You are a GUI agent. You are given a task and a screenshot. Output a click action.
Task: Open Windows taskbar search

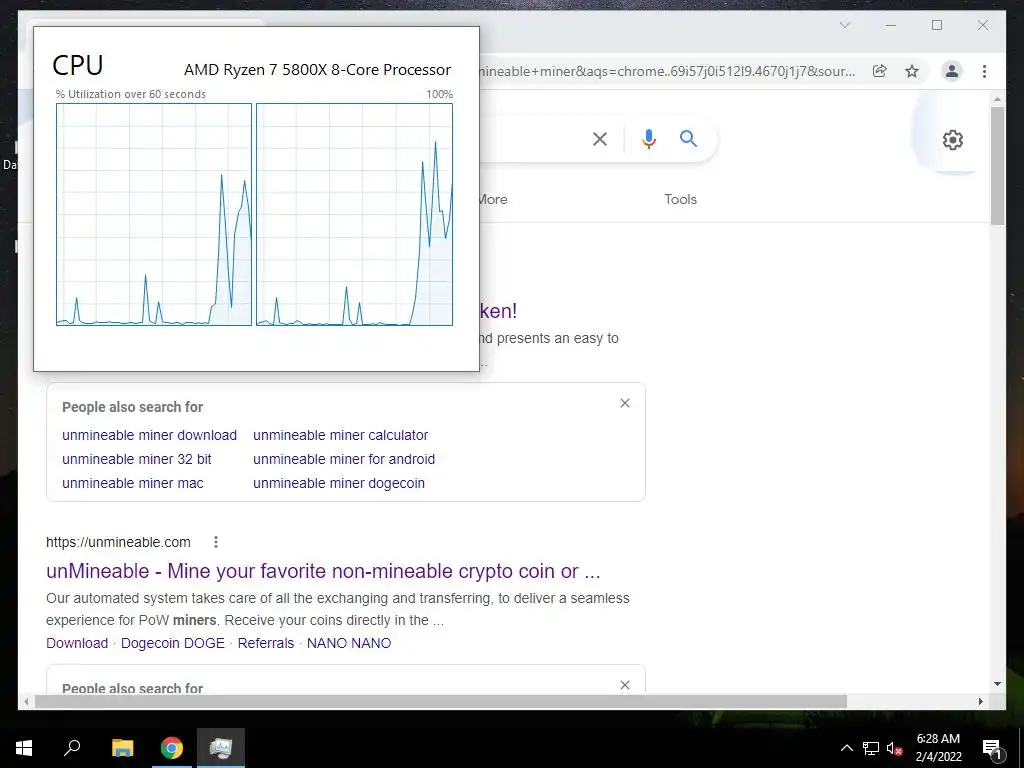pyautogui.click(x=72, y=748)
